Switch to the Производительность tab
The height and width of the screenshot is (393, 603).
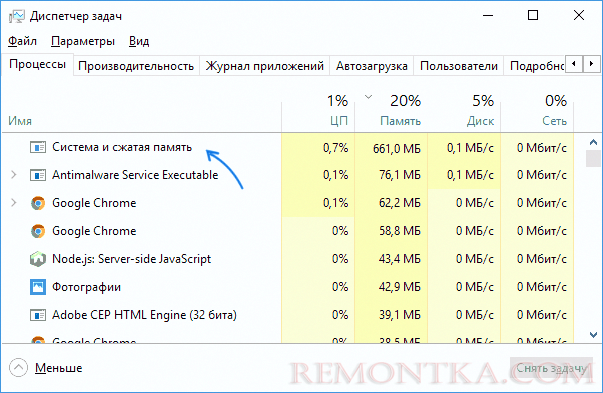(136, 66)
